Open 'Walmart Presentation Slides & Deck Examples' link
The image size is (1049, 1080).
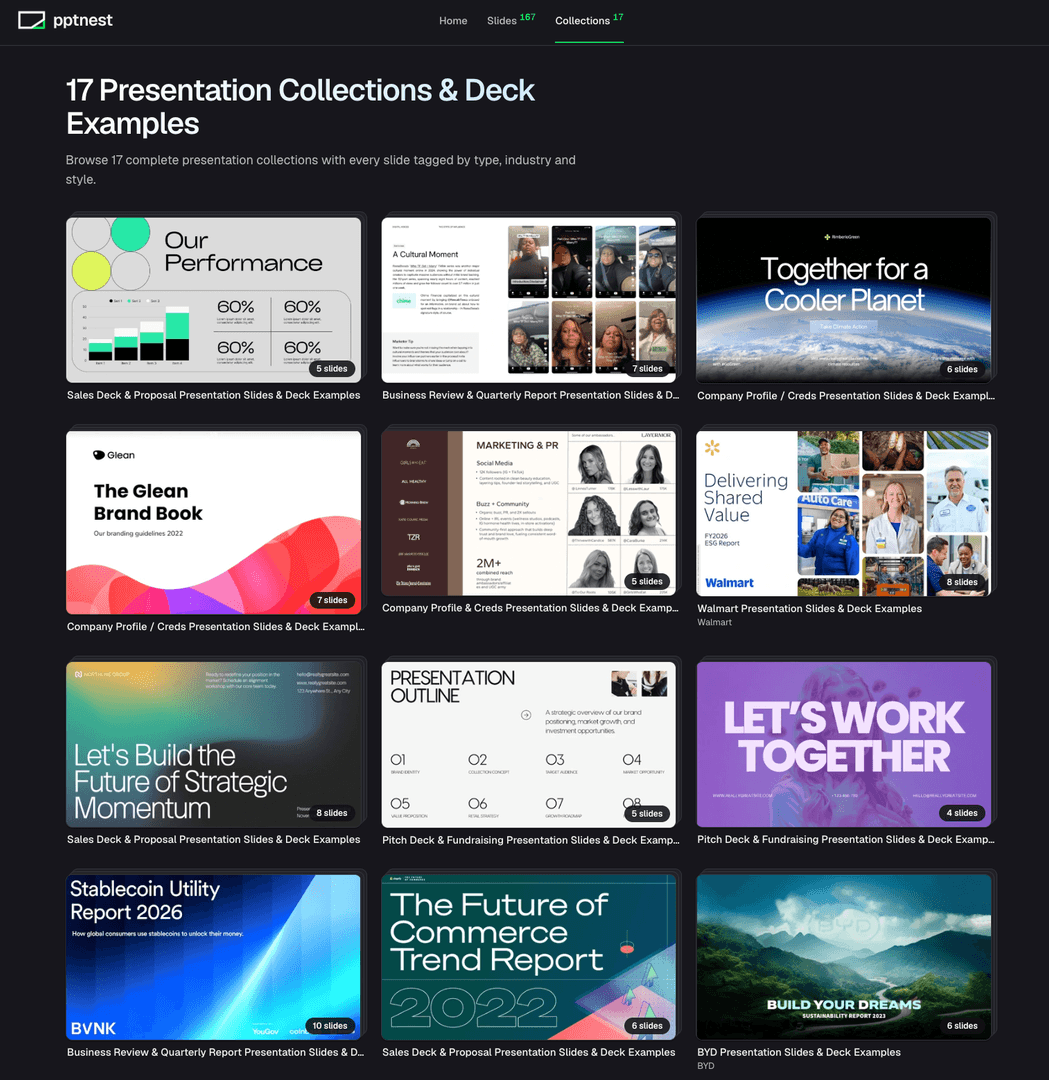click(x=809, y=609)
